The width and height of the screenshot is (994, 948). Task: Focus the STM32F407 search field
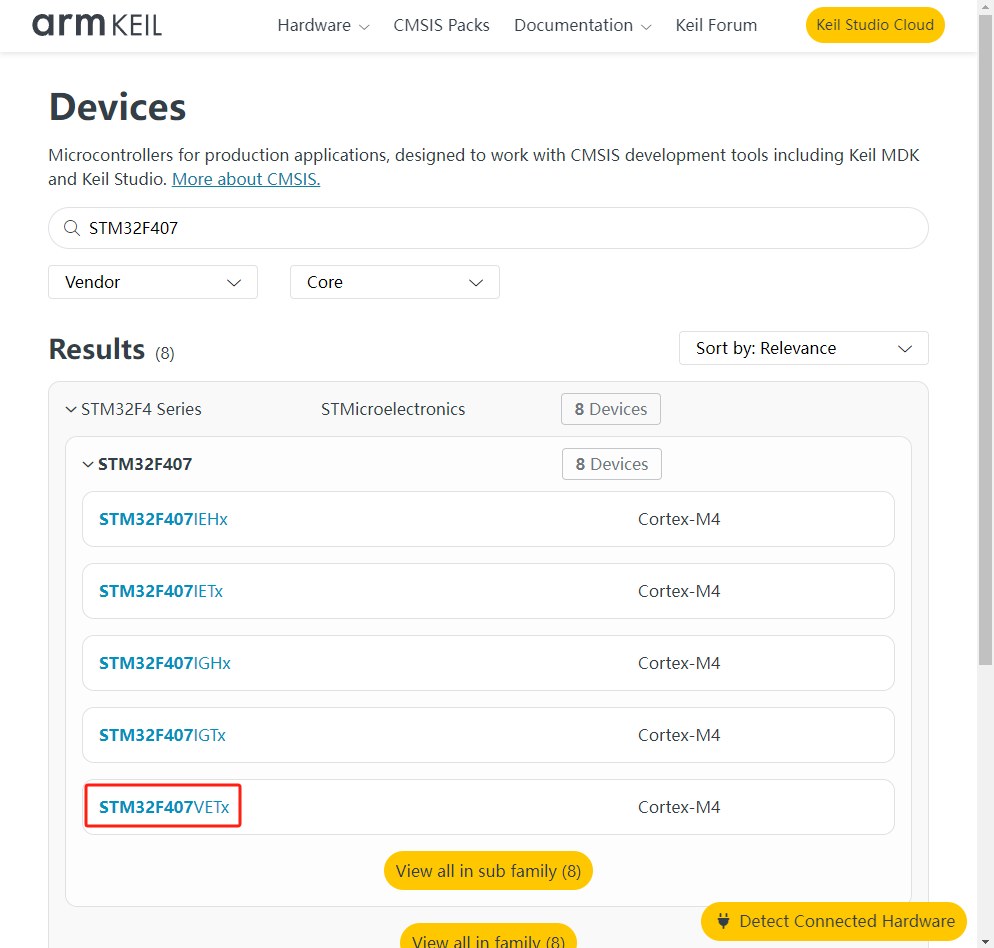[x=488, y=228]
